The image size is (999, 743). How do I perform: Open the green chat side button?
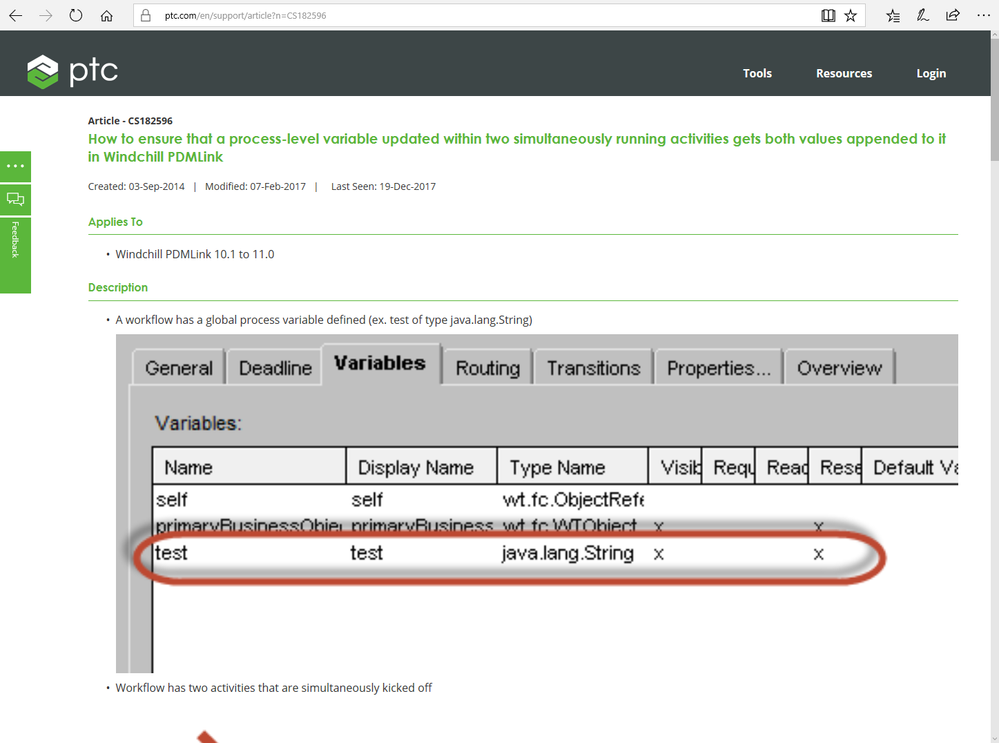pyautogui.click(x=15, y=199)
